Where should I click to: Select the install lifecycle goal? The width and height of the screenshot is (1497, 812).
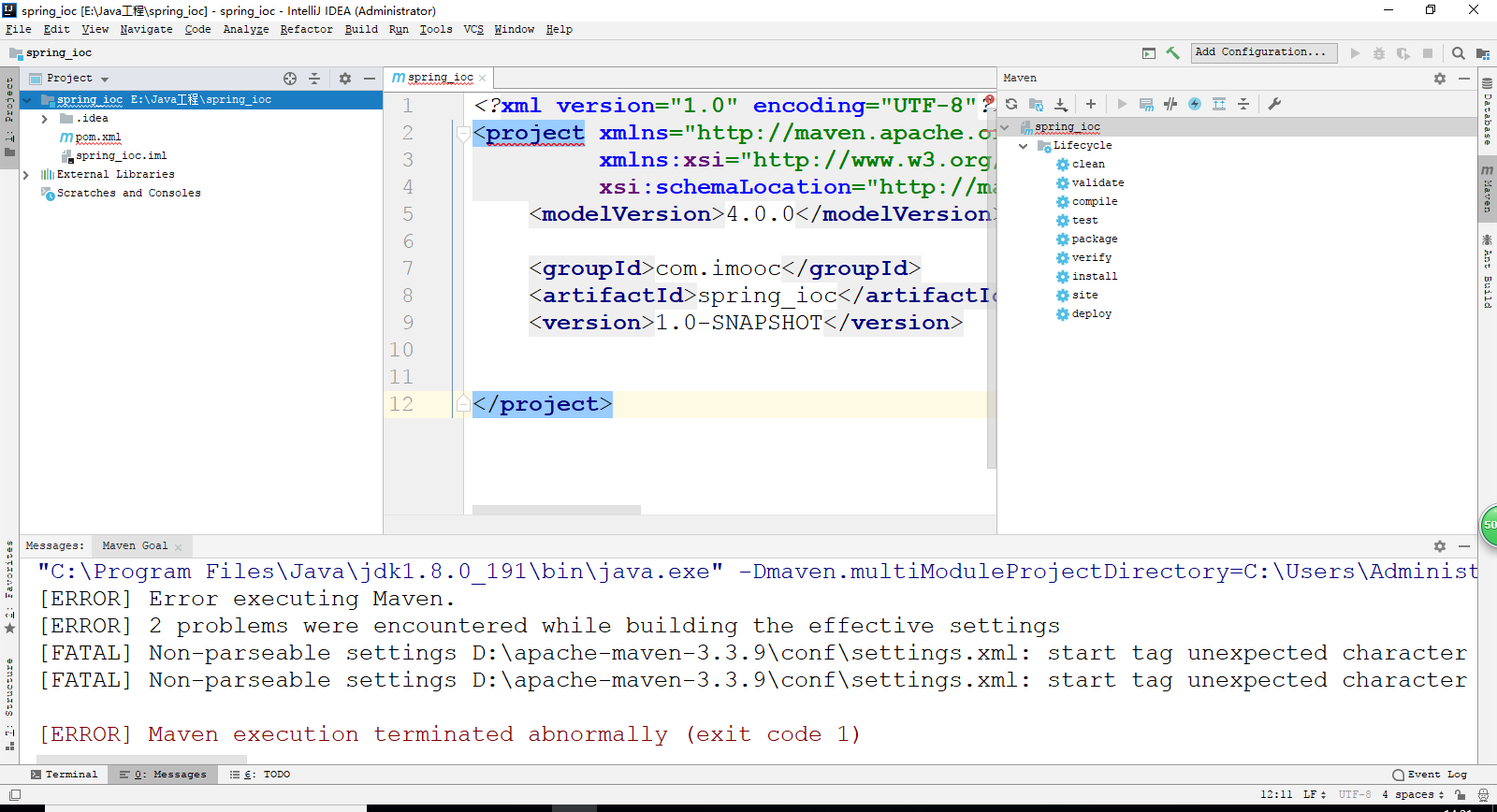point(1095,277)
